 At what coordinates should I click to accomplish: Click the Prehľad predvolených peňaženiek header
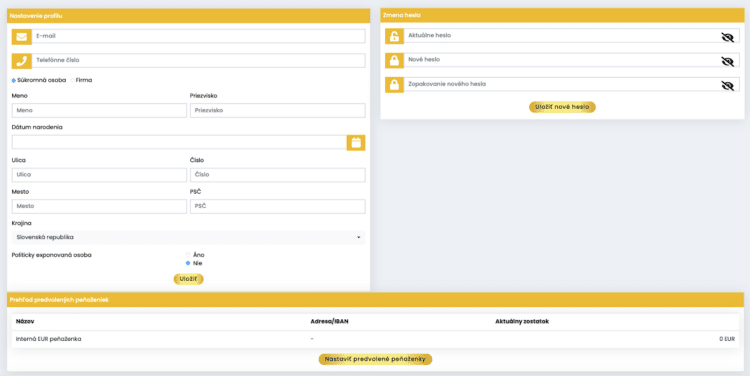[375, 300]
